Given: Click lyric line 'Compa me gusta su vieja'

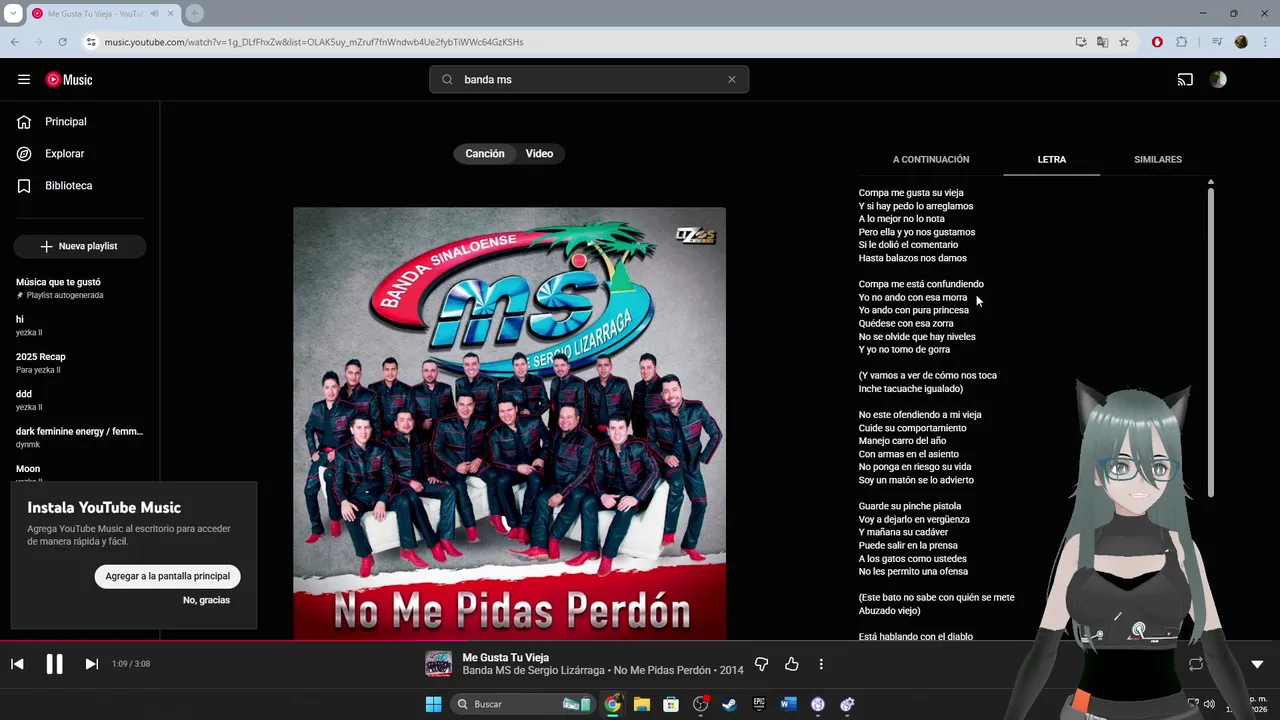Looking at the screenshot, I should [911, 193].
